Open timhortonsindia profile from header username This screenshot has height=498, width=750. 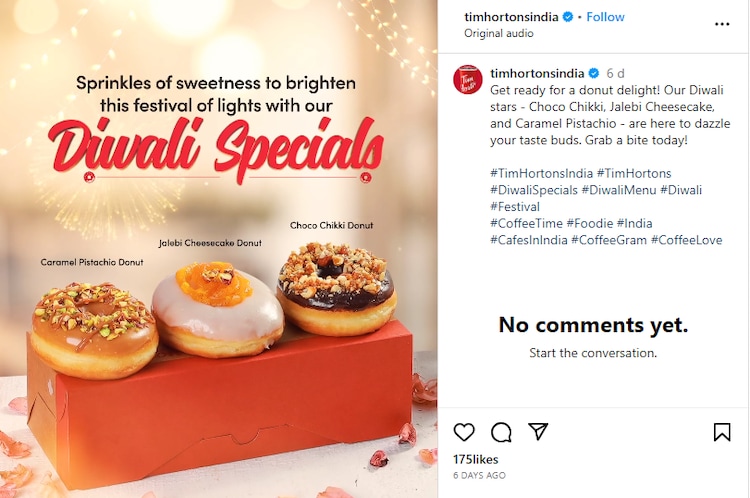coord(511,17)
